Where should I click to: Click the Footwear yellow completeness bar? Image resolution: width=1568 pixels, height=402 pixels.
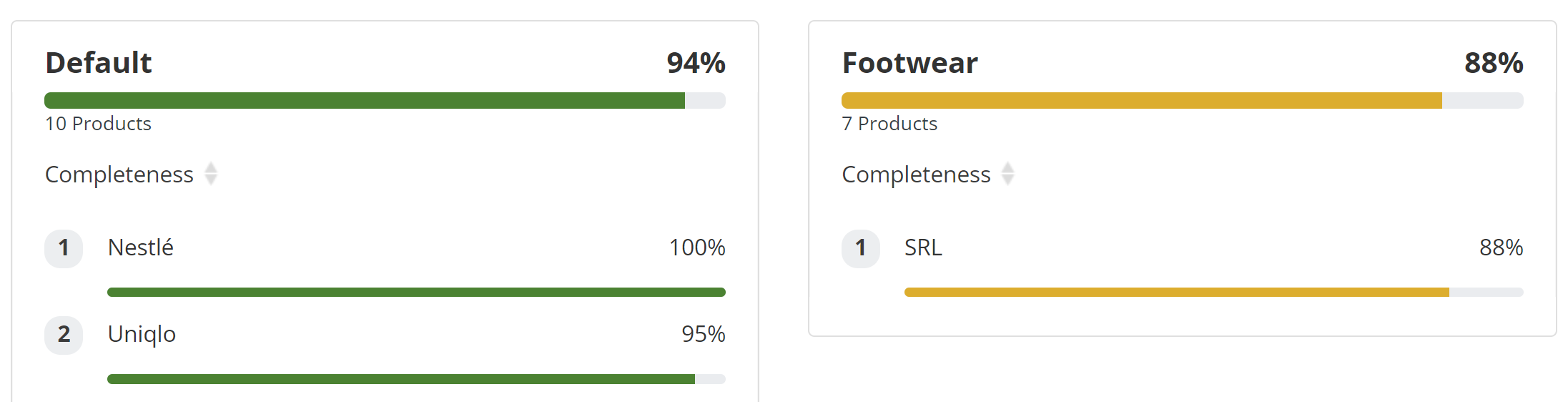pos(1183,100)
